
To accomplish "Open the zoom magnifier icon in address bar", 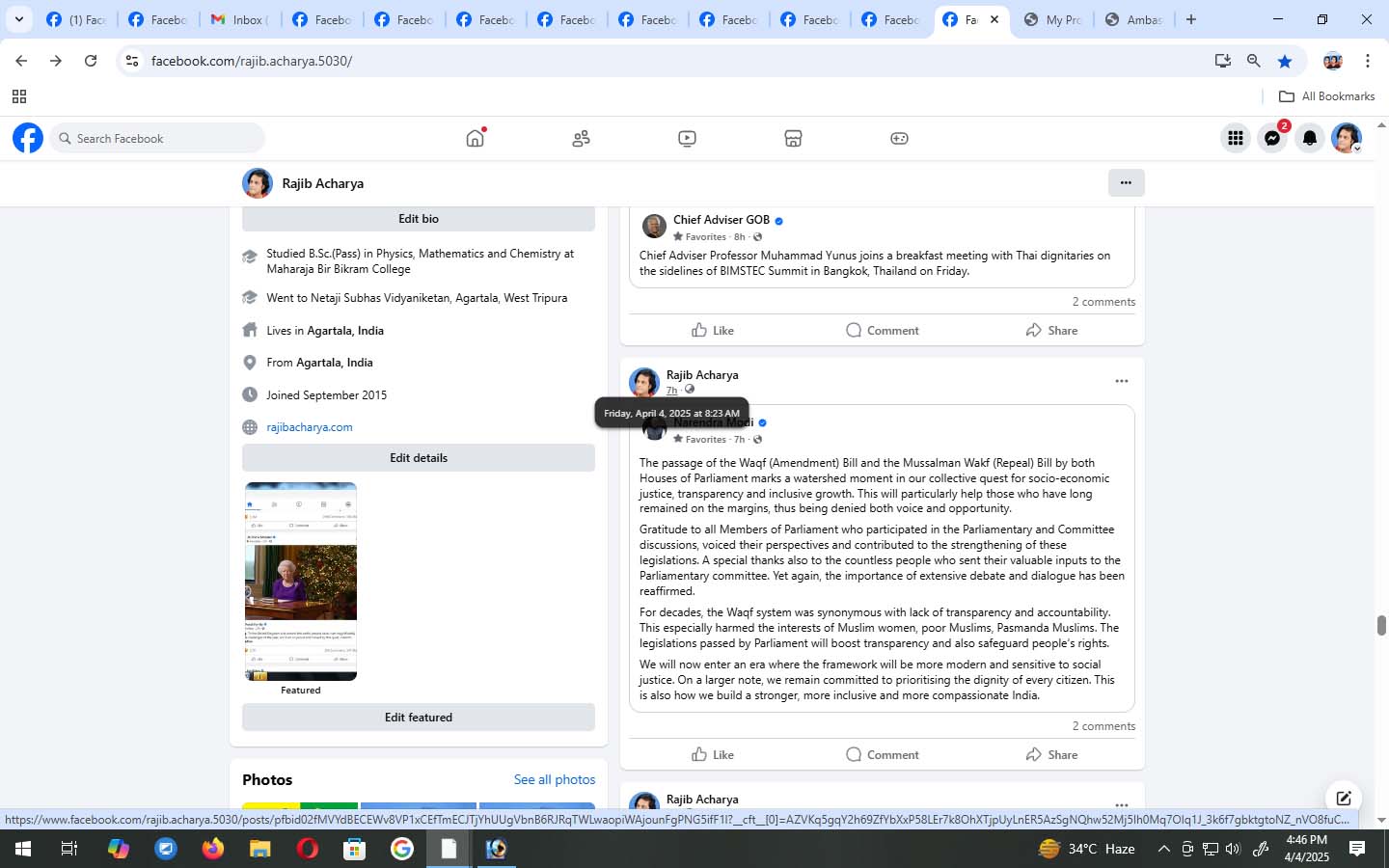I will tap(1254, 61).
